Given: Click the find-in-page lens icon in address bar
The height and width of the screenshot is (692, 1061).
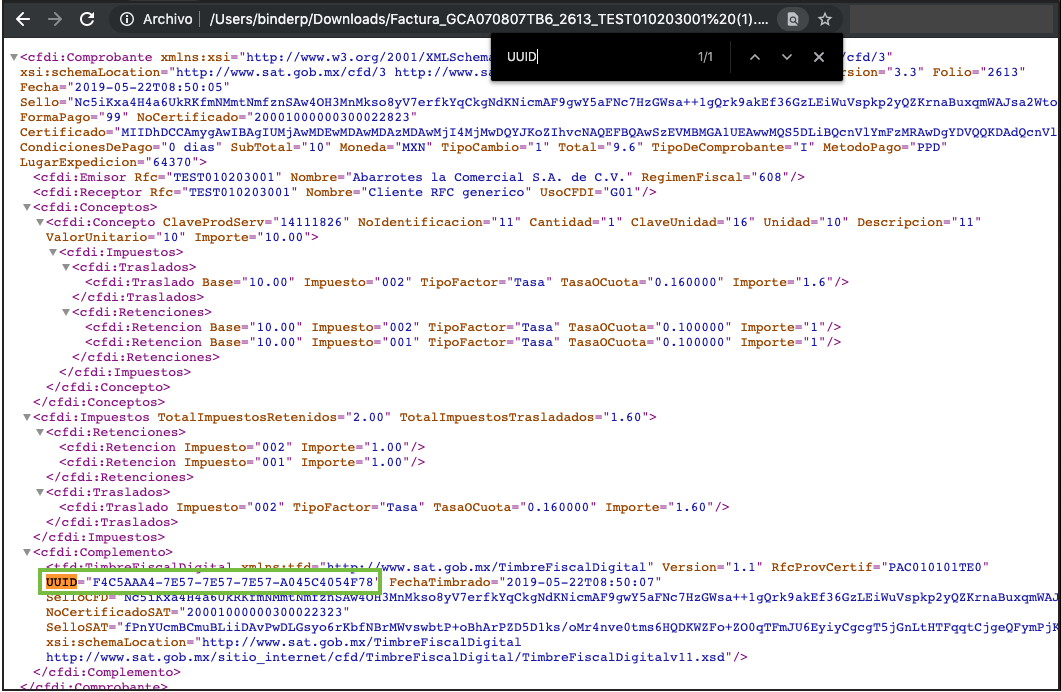Looking at the screenshot, I should (793, 19).
